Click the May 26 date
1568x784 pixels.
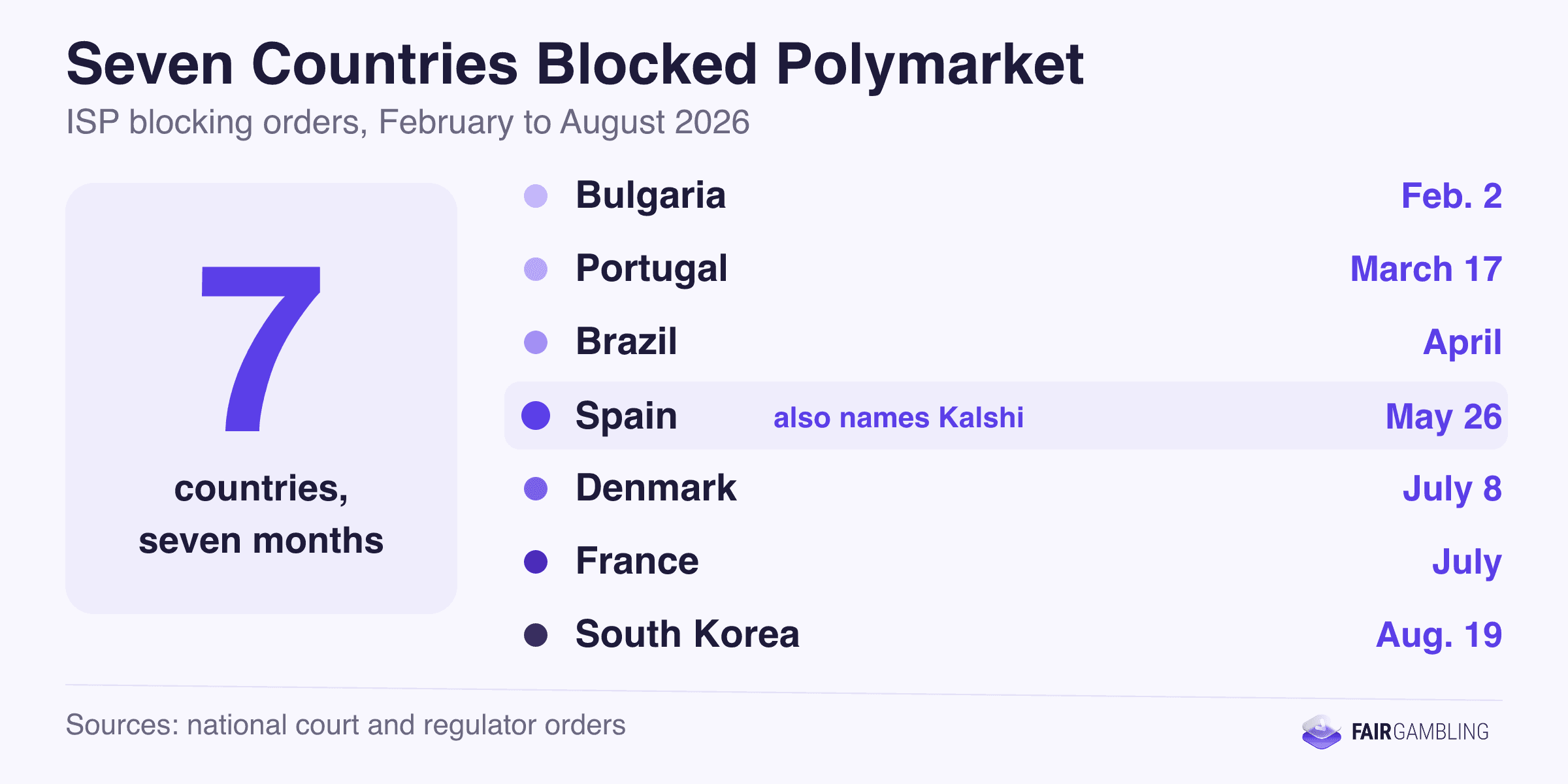click(1444, 416)
